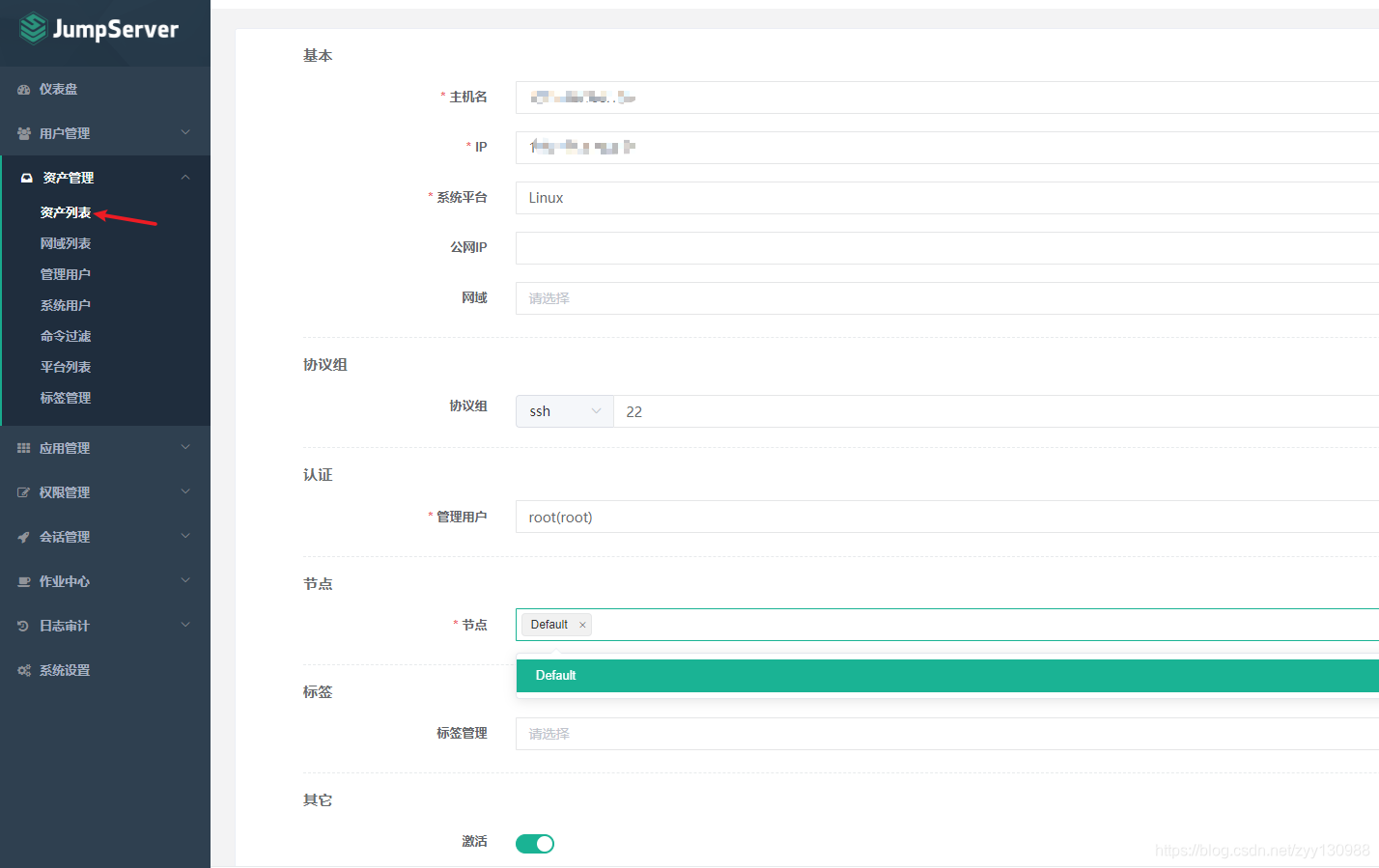Open 资产列表 asset list submenu

tap(66, 212)
